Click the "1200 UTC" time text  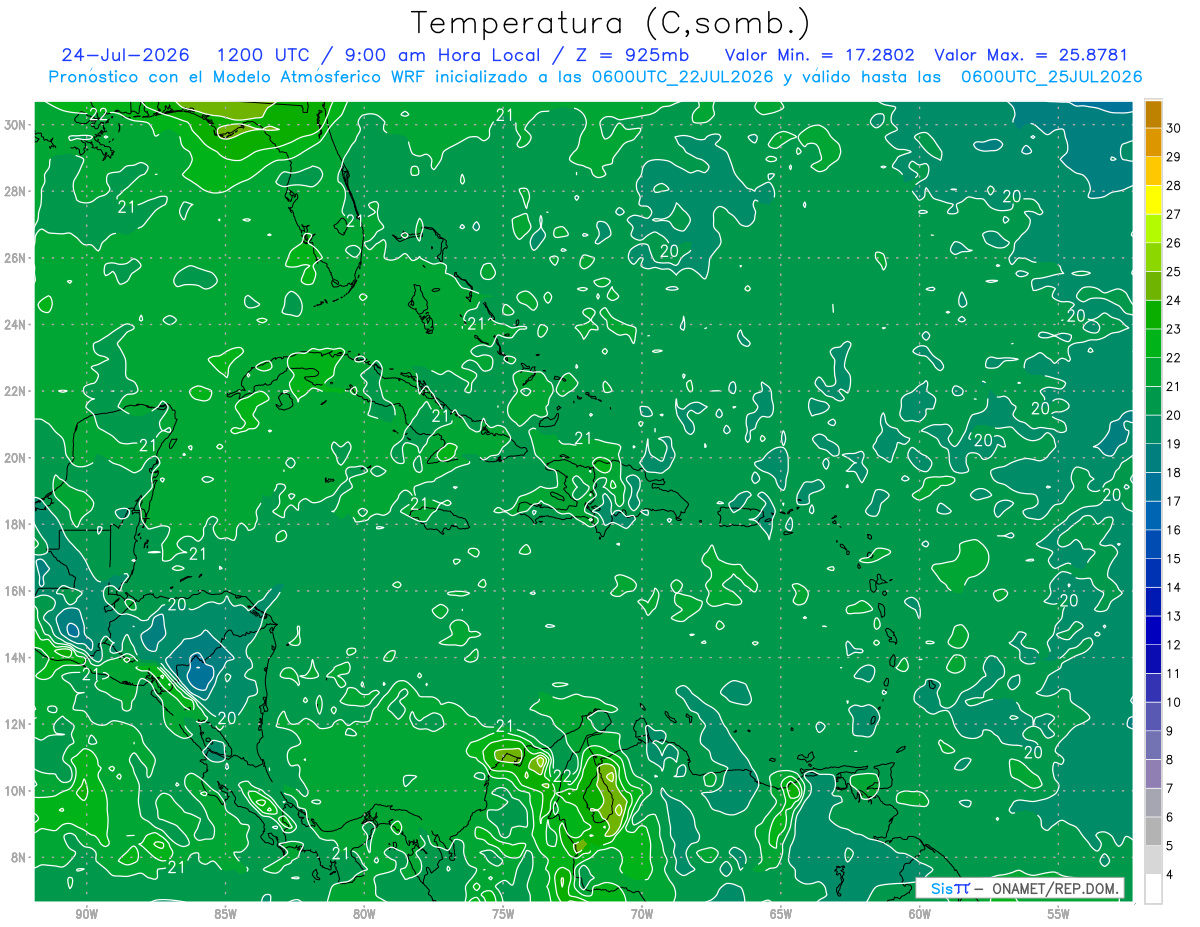[263, 55]
